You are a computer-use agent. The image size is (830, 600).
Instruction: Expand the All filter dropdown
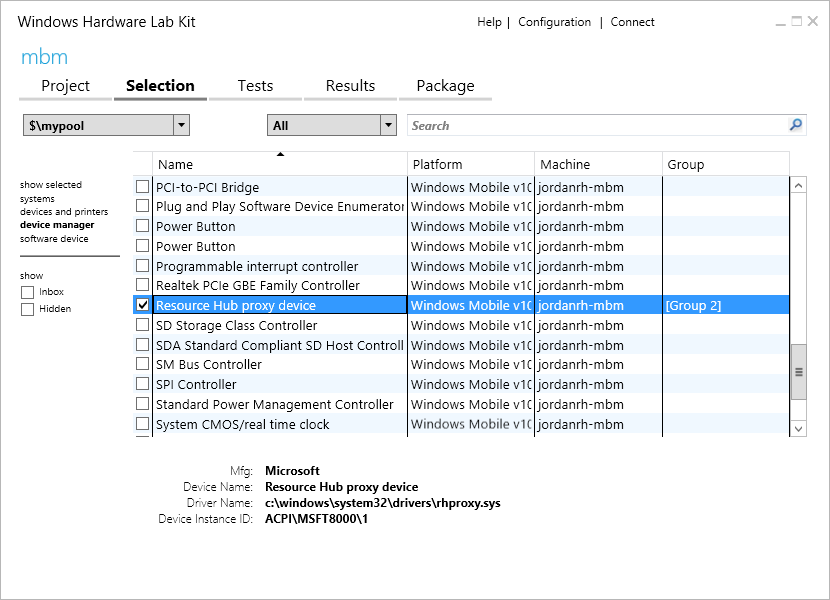[x=388, y=125]
